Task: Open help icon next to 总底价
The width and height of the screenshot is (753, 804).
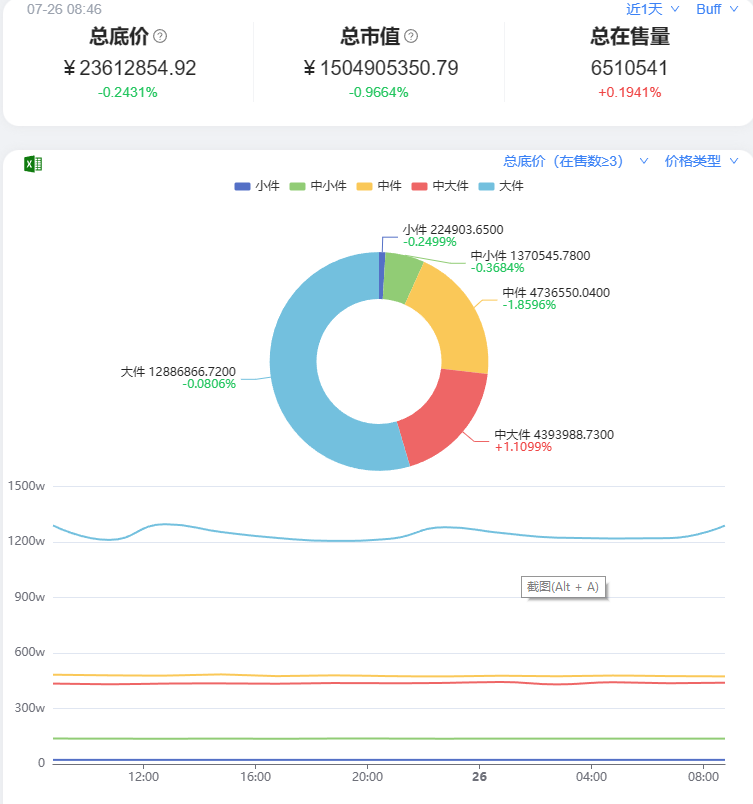Action: pyautogui.click(x=160, y=36)
